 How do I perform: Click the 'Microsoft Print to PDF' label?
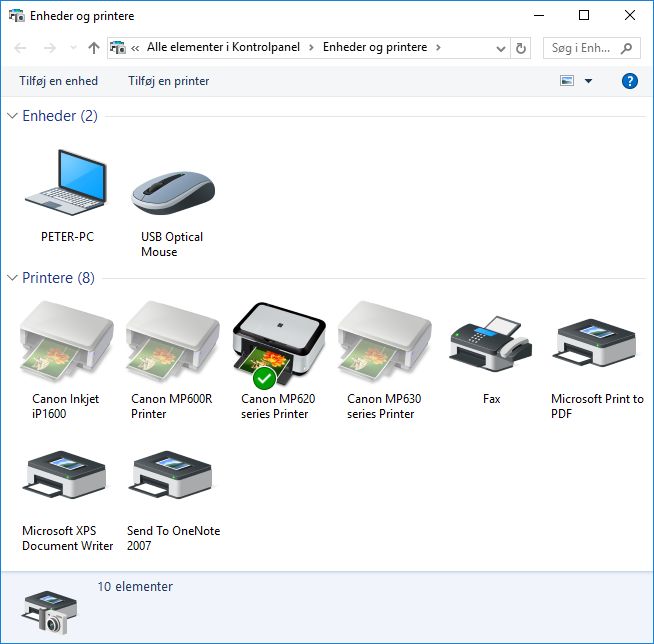click(x=597, y=406)
